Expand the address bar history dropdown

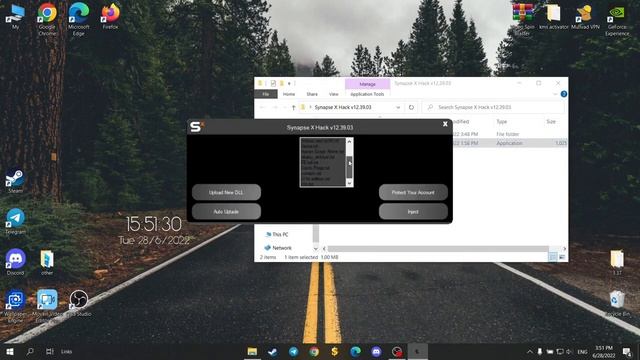(x=398, y=107)
